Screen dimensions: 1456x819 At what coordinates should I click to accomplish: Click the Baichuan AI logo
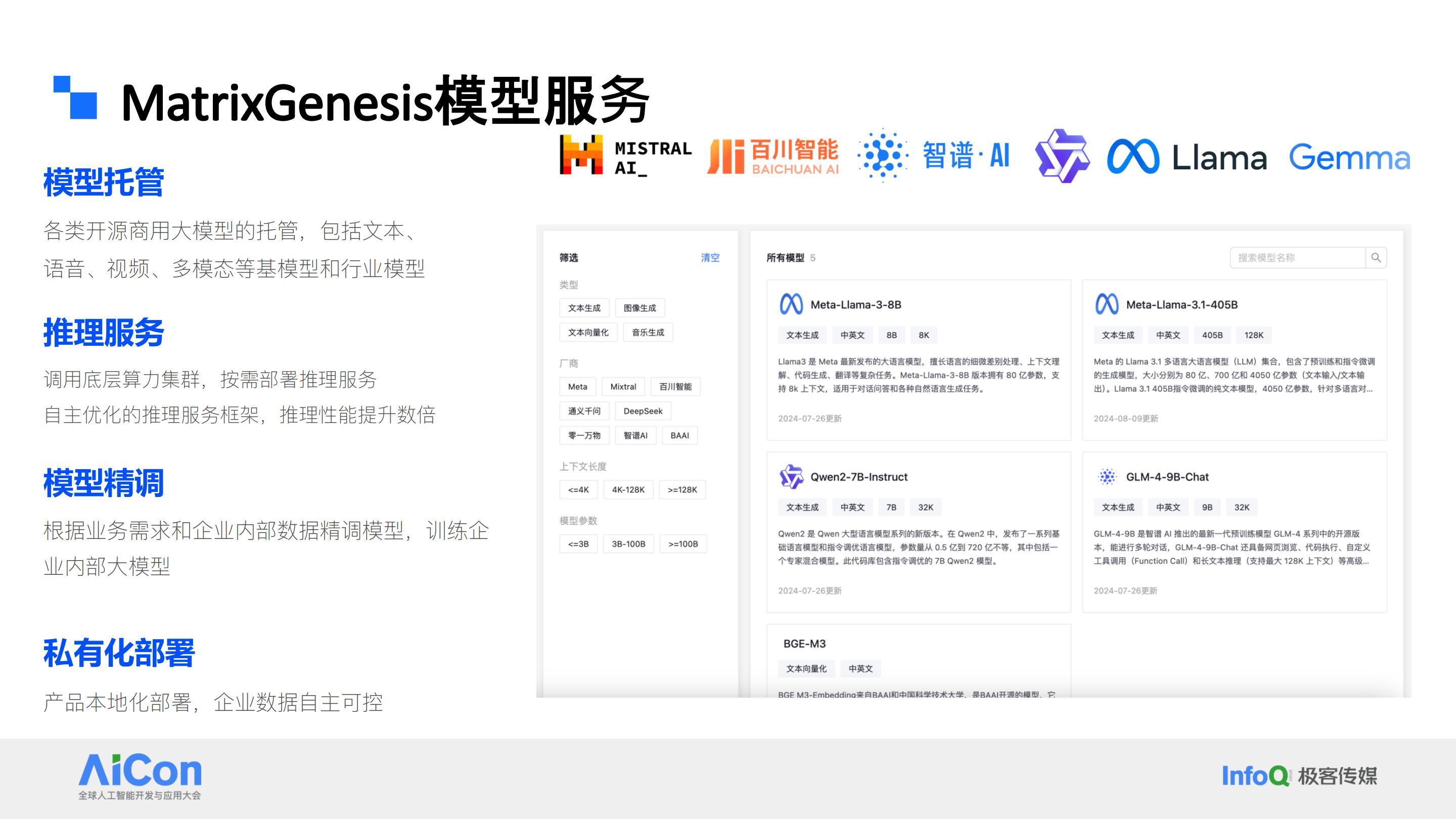pos(772,156)
